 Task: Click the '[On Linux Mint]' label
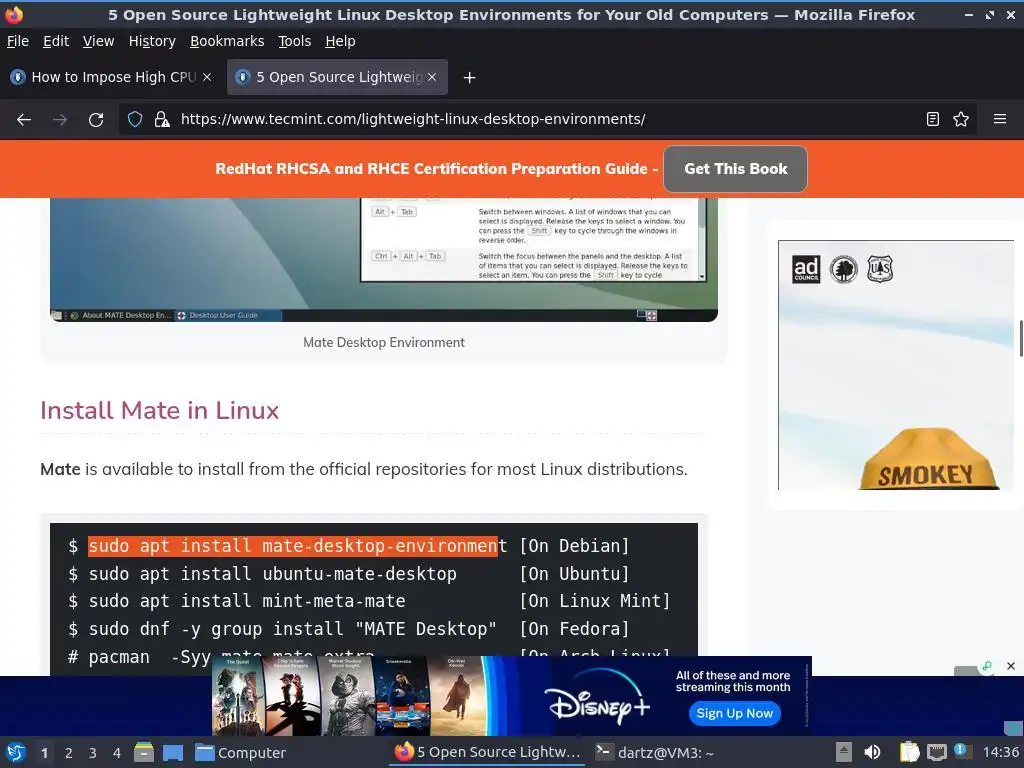point(595,601)
